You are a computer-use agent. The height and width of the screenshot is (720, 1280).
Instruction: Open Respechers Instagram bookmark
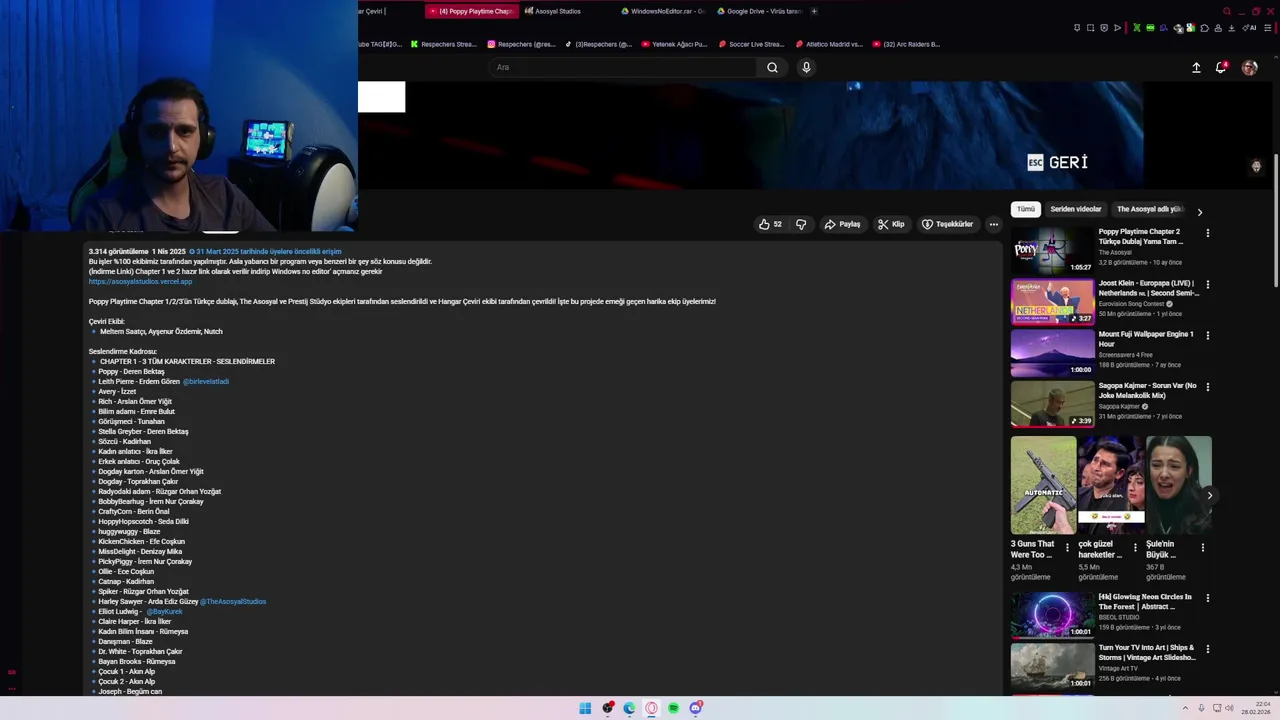521,44
